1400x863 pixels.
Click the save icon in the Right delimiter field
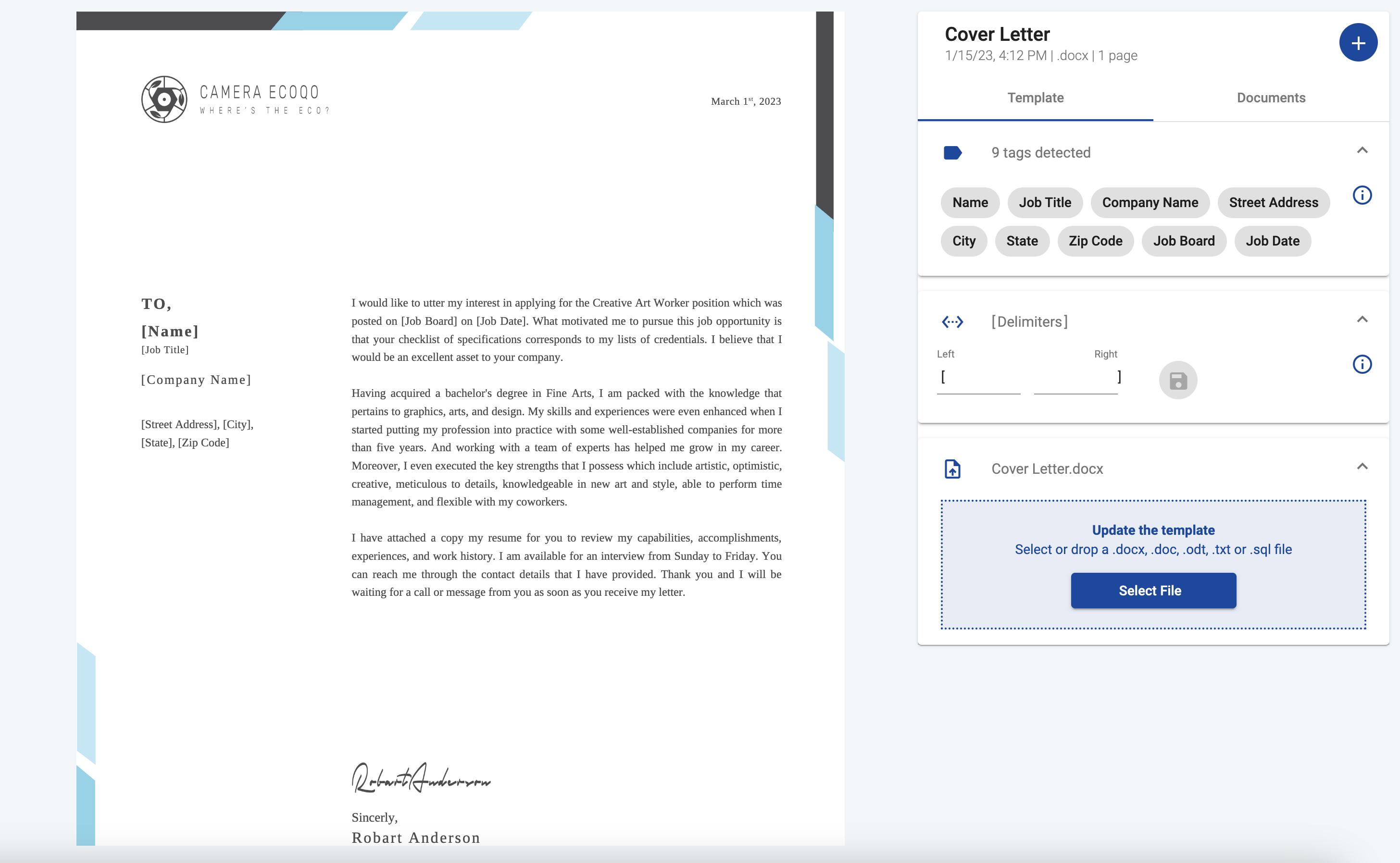click(x=1178, y=380)
